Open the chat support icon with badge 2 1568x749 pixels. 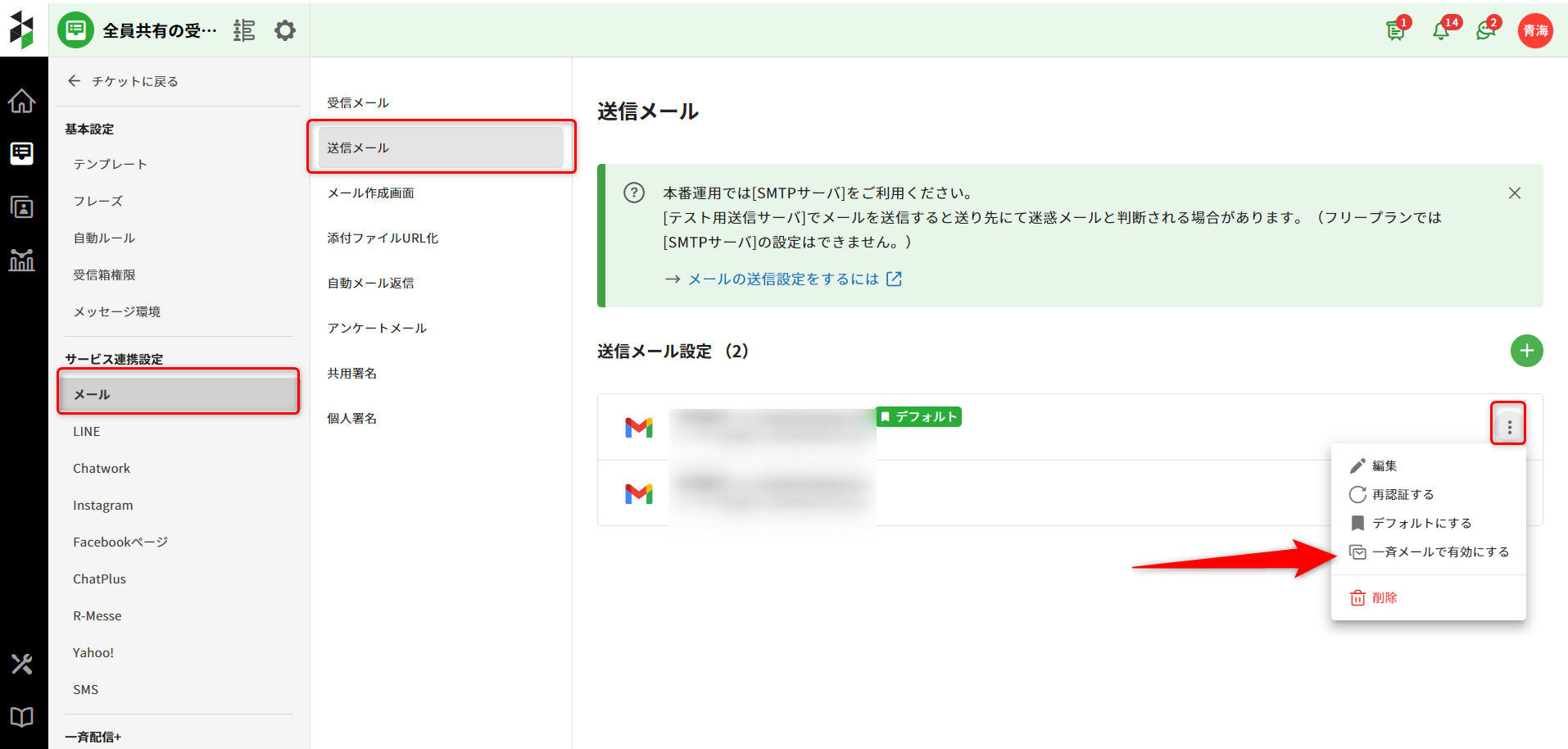1485,31
